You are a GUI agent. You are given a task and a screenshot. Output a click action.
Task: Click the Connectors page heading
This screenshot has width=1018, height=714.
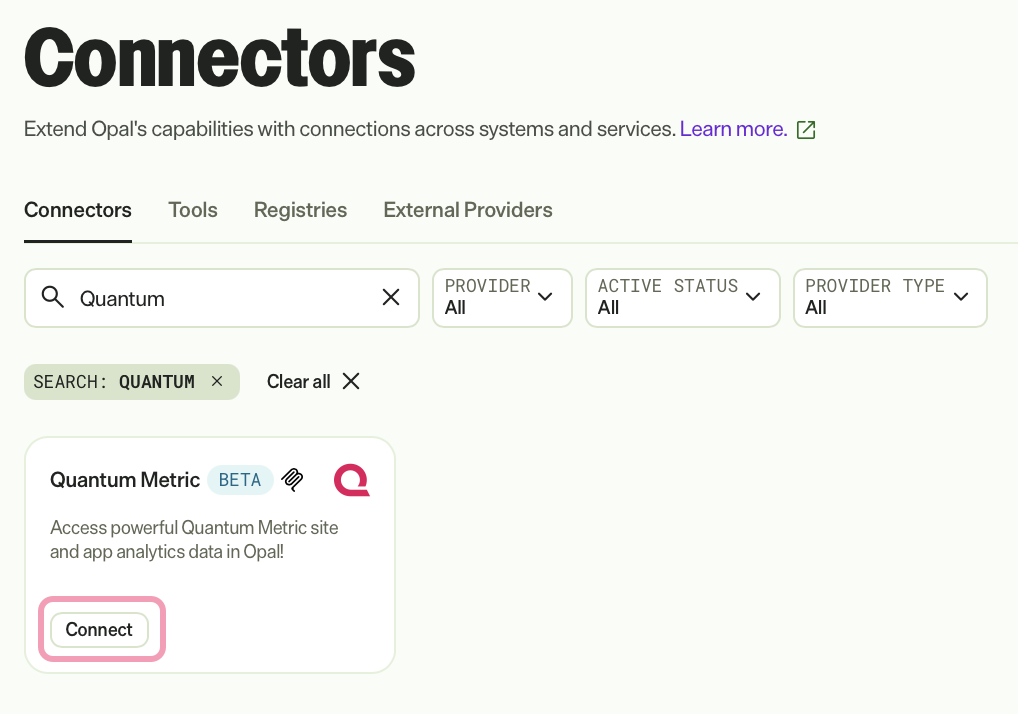coord(219,58)
